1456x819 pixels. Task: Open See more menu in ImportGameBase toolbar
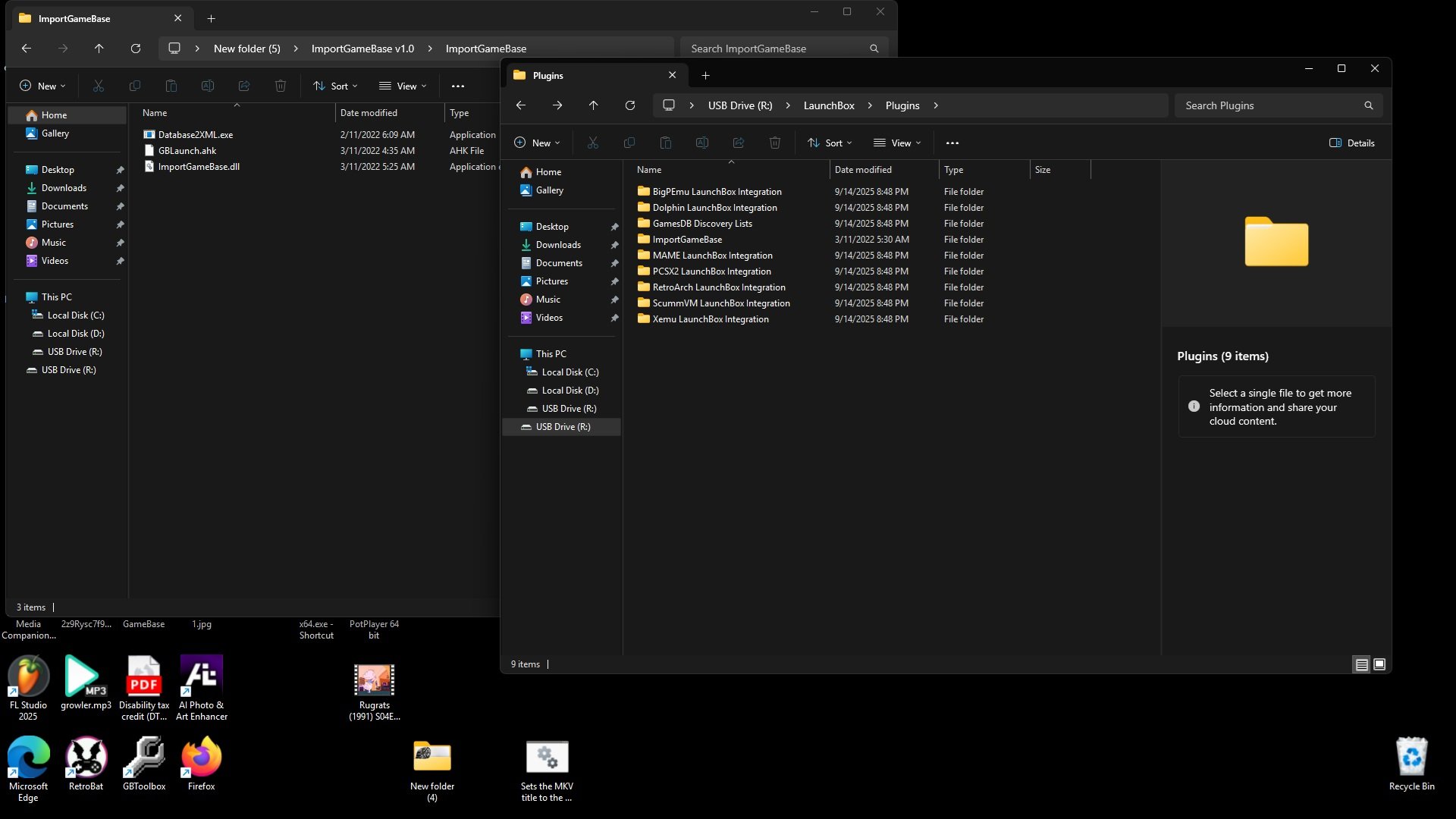(x=458, y=86)
